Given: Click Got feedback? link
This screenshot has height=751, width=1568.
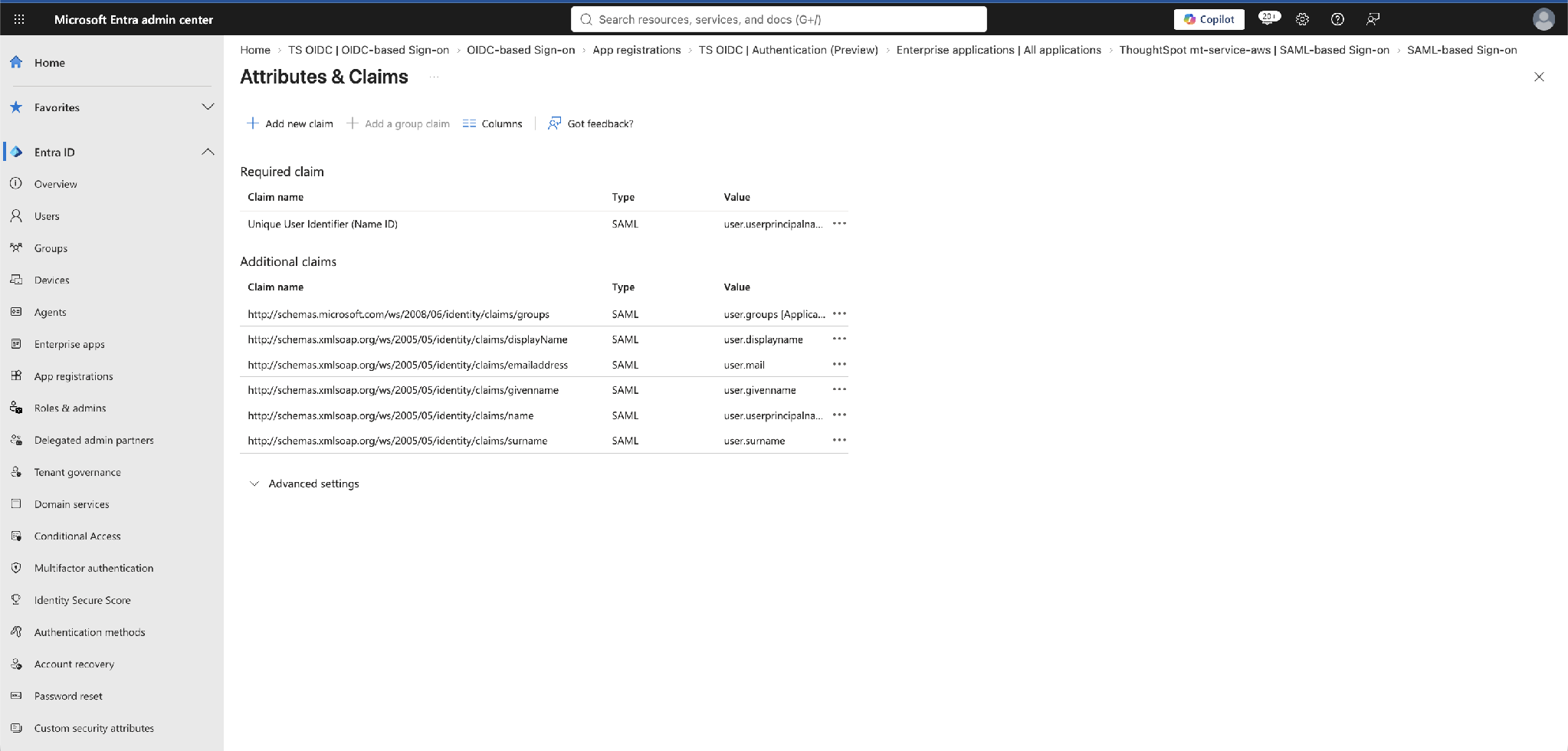Looking at the screenshot, I should click(x=591, y=123).
